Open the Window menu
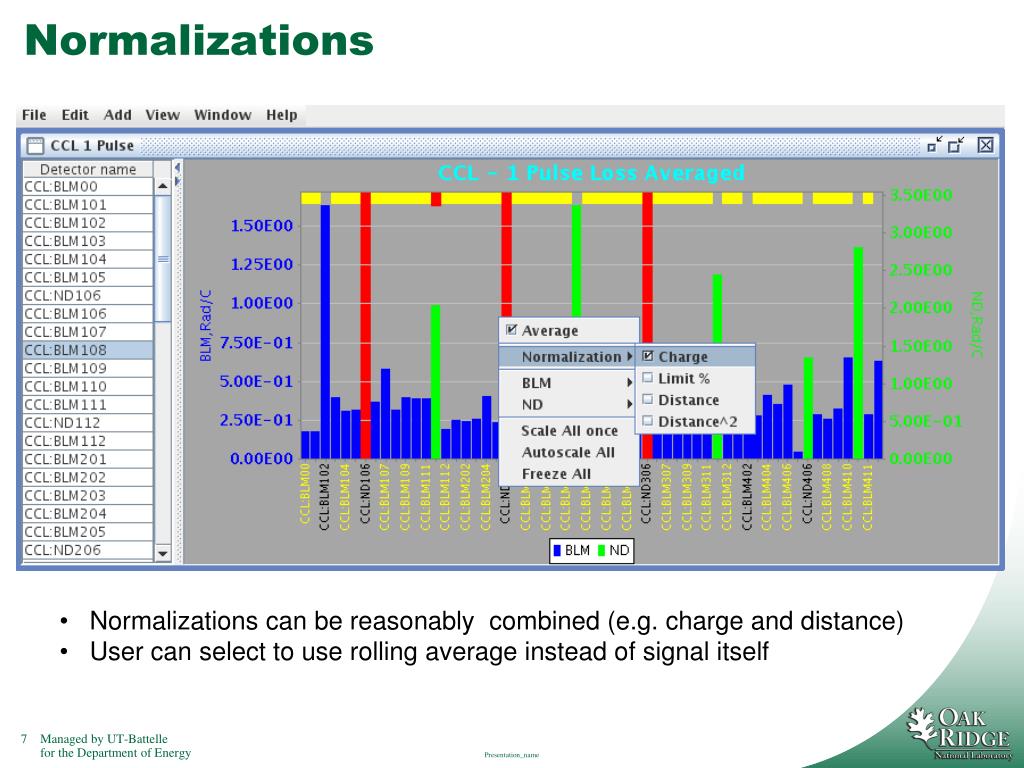Image resolution: width=1024 pixels, height=768 pixels. coord(223,115)
